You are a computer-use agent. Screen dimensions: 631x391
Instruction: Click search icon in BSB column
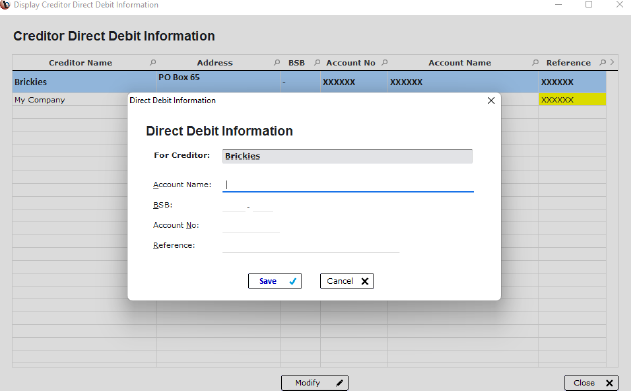(x=317, y=63)
